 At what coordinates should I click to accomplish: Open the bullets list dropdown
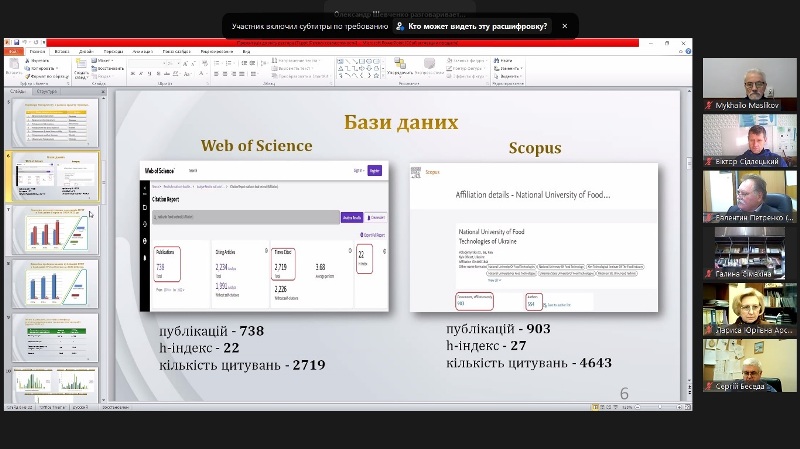tap(222, 63)
